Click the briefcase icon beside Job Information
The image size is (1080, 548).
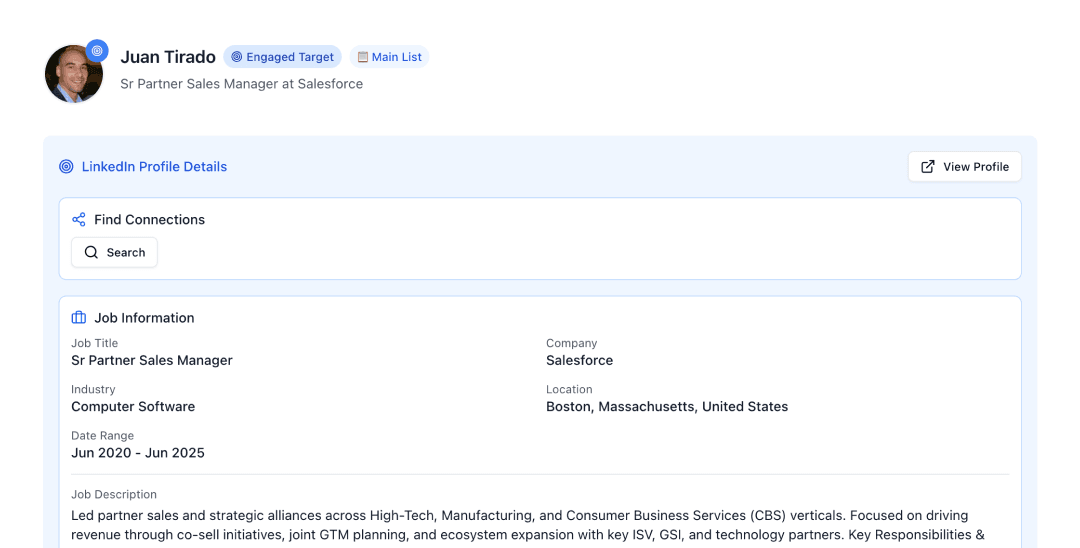[x=79, y=318]
